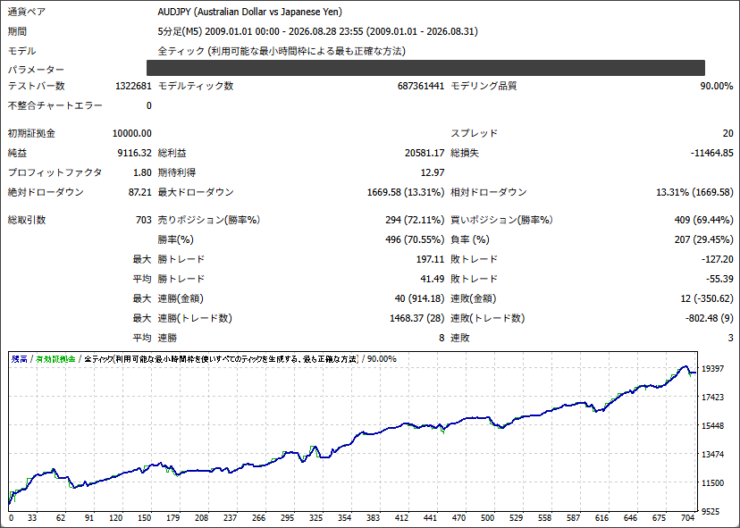The width and height of the screenshot is (740, 528).
Task: Click the 総利益 value 20581.17
Action: [x=425, y=153]
